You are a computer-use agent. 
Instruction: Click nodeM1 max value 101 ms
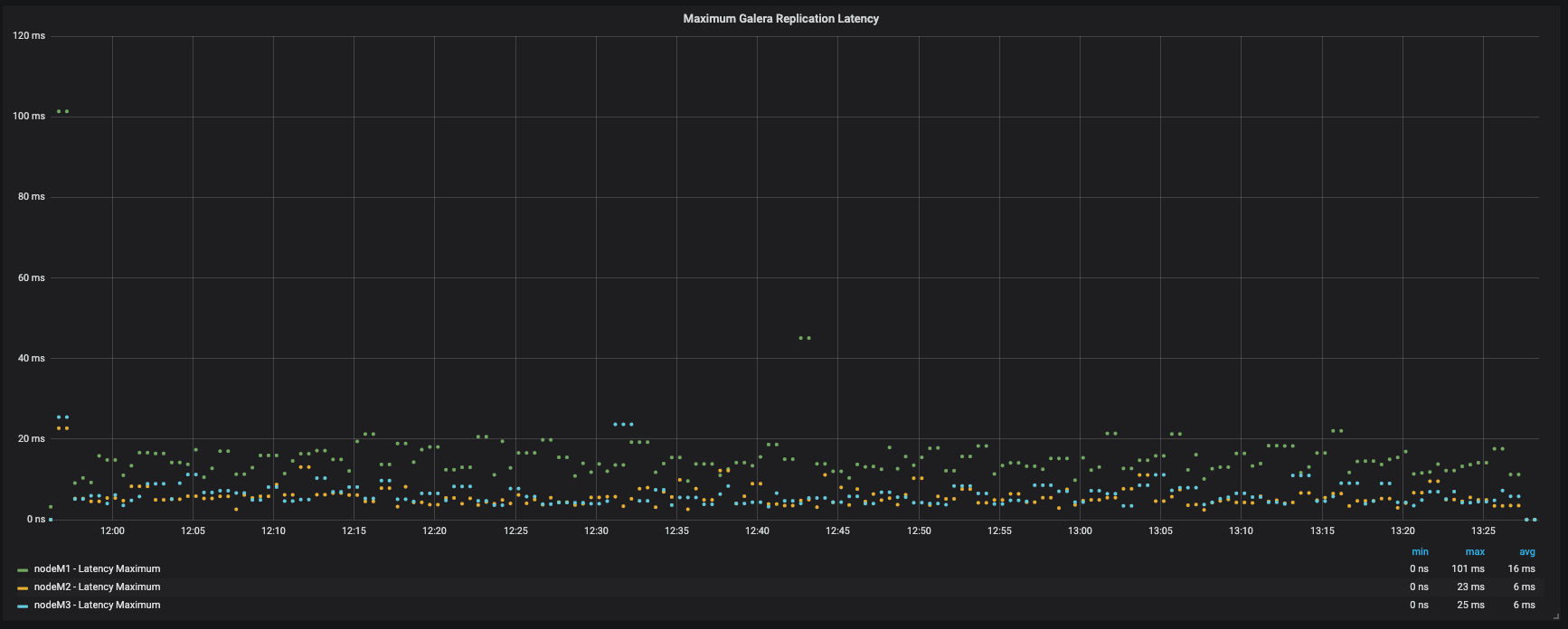[1468, 569]
